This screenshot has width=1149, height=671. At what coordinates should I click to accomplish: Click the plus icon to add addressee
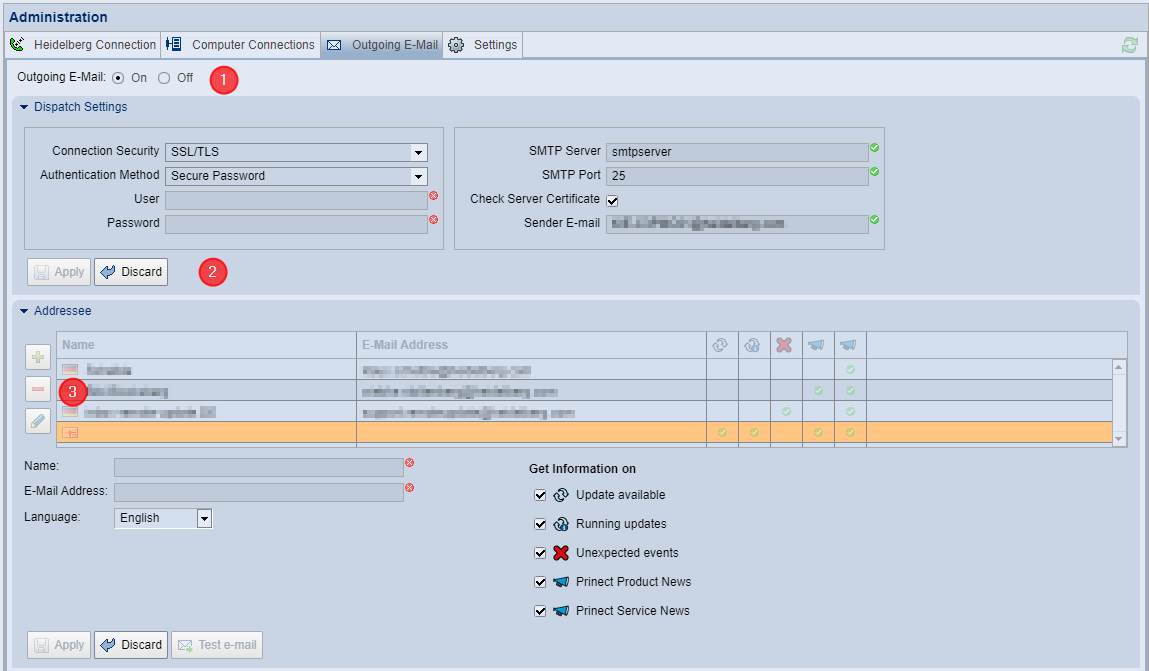[x=38, y=357]
